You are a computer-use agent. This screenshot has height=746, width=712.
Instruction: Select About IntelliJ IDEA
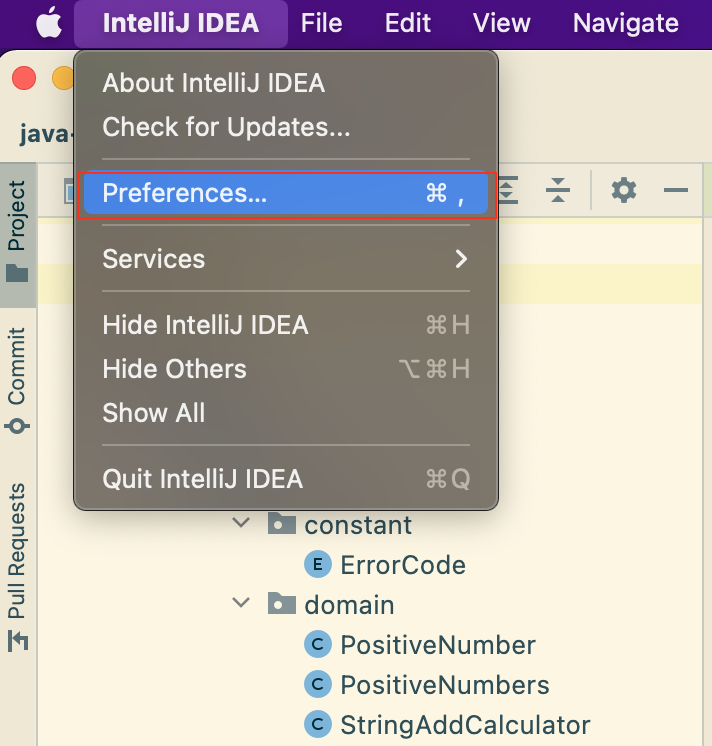[x=286, y=83]
